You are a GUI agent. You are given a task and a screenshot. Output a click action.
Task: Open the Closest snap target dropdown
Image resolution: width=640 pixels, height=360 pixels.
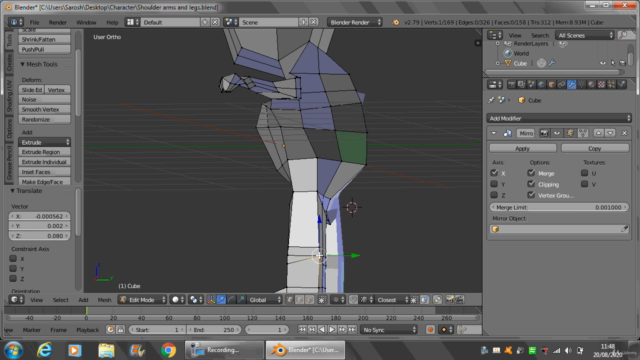coord(392,300)
